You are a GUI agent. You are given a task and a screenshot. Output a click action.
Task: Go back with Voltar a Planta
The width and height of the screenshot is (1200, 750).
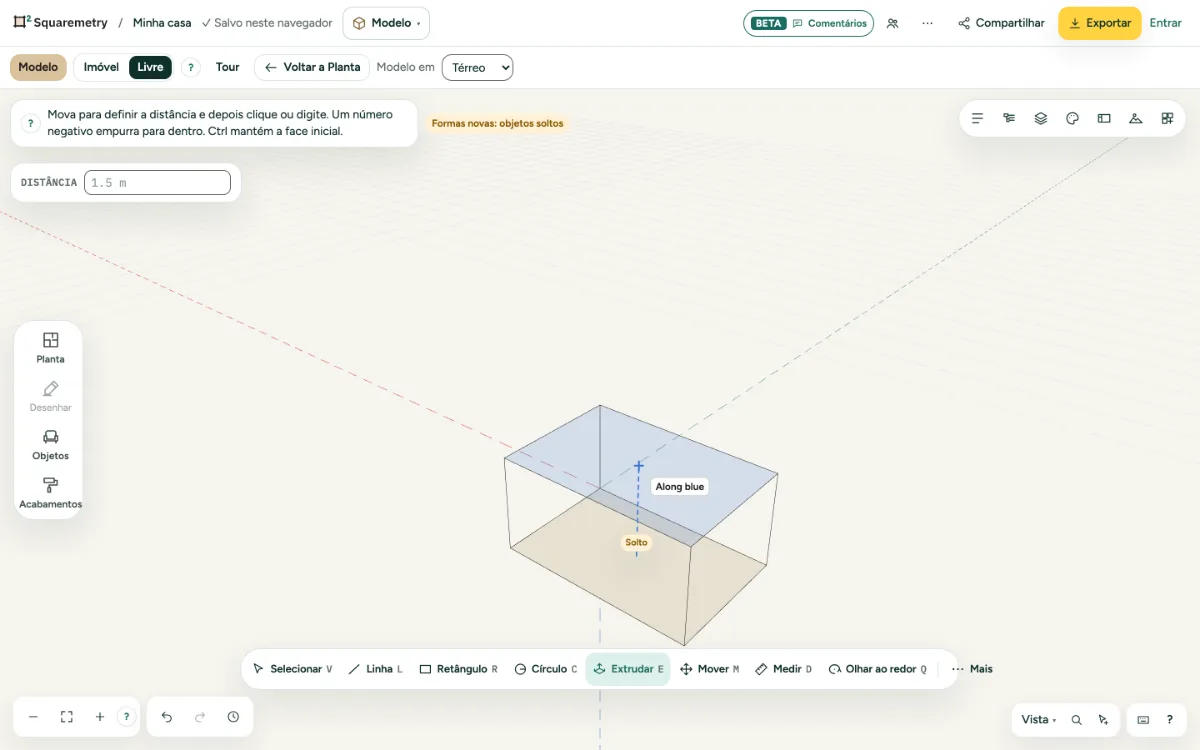pyautogui.click(x=312, y=67)
